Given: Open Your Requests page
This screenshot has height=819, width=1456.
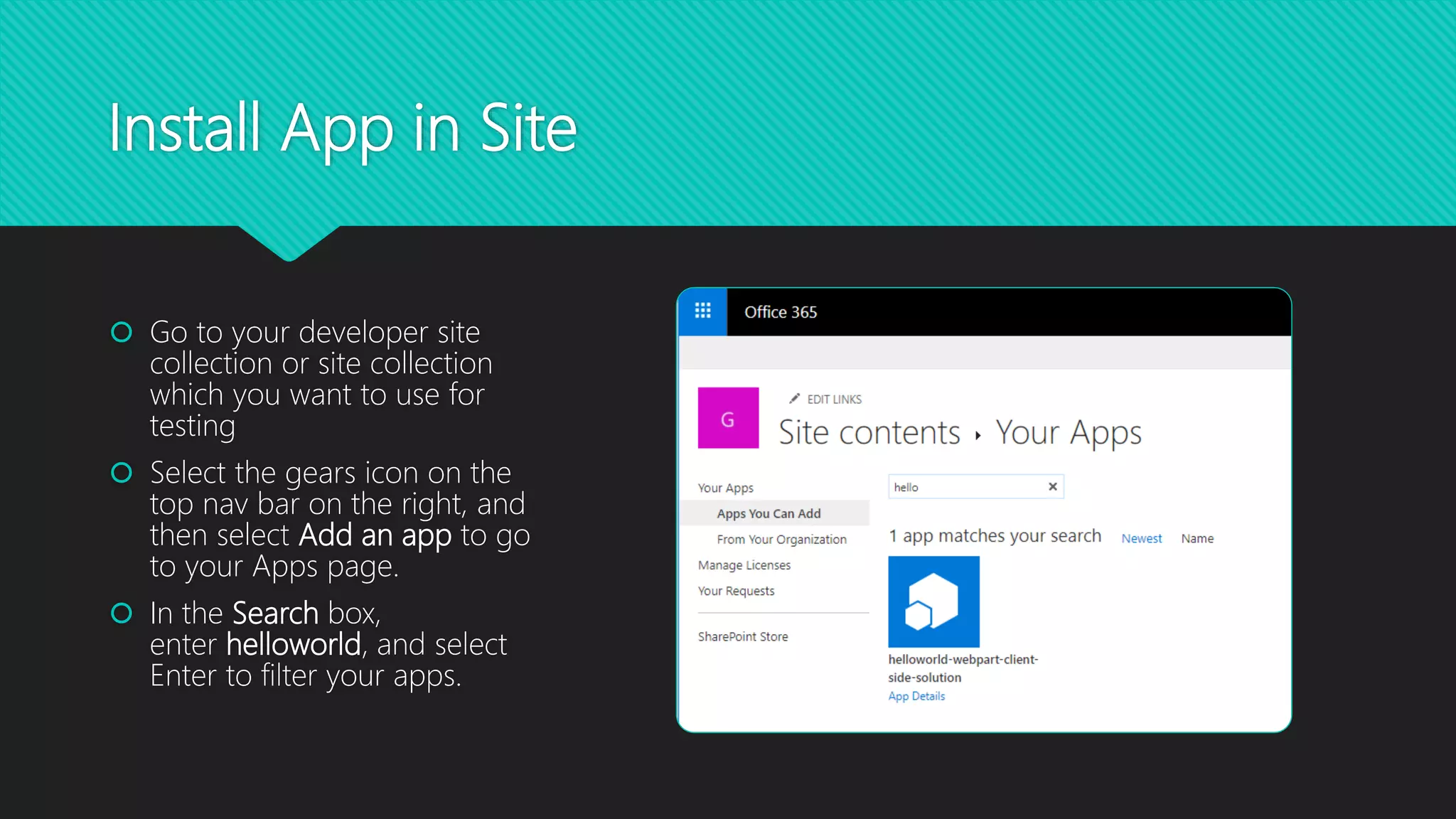Looking at the screenshot, I should 736,591.
